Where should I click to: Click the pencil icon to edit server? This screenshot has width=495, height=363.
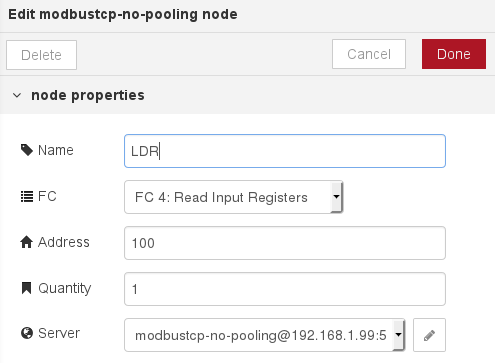(x=429, y=335)
